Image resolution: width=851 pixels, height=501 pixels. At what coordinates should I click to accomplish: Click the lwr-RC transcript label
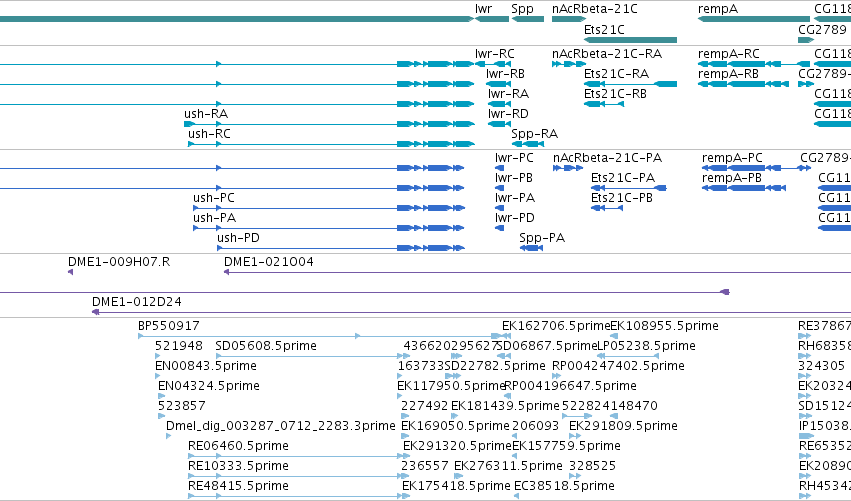tap(494, 54)
